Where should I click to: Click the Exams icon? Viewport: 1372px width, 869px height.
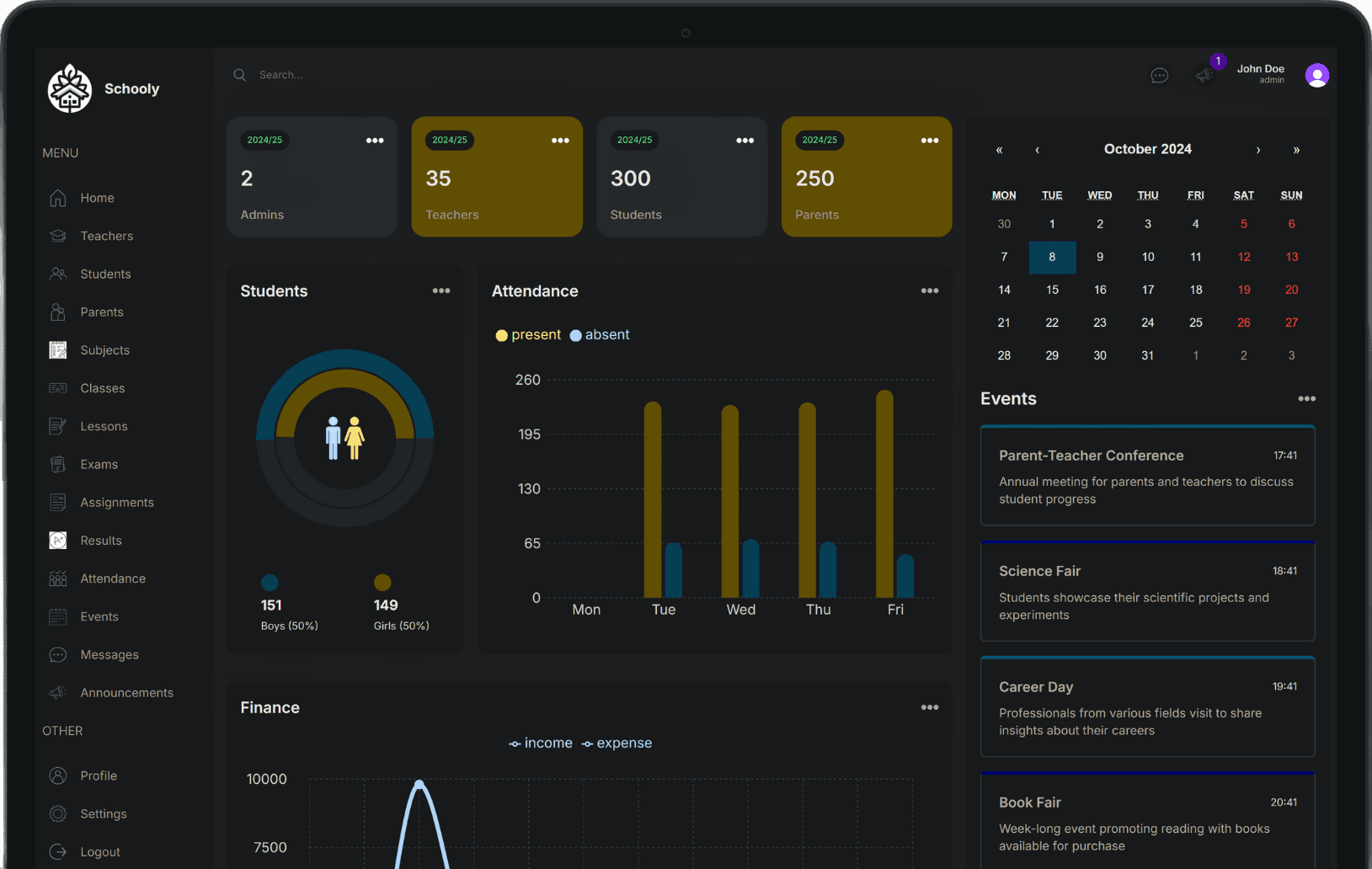[58, 464]
